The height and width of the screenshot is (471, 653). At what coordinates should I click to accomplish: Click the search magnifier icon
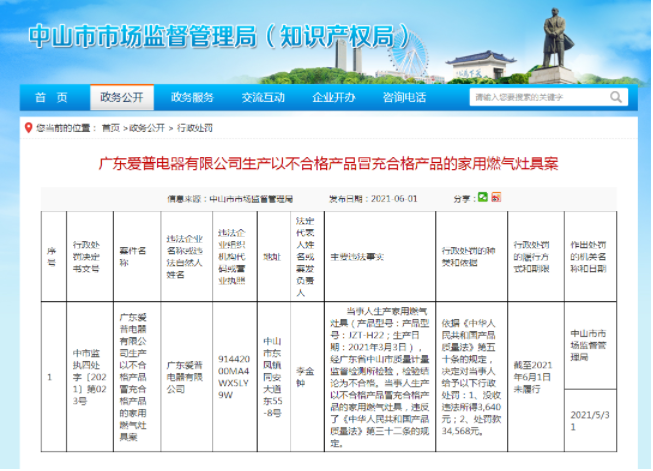[x=616, y=97]
